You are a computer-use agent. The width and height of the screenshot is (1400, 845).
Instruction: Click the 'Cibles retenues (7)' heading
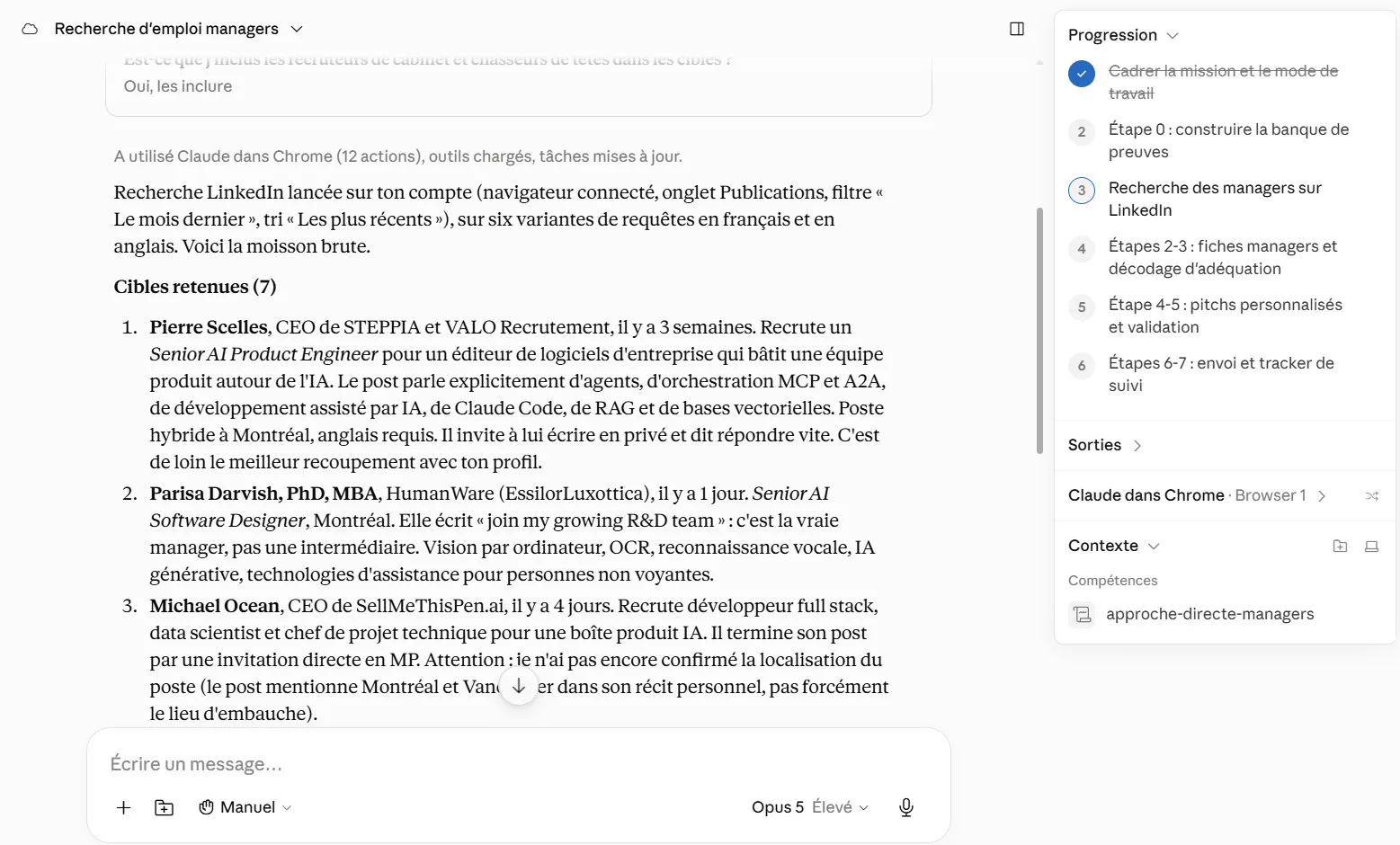click(195, 287)
